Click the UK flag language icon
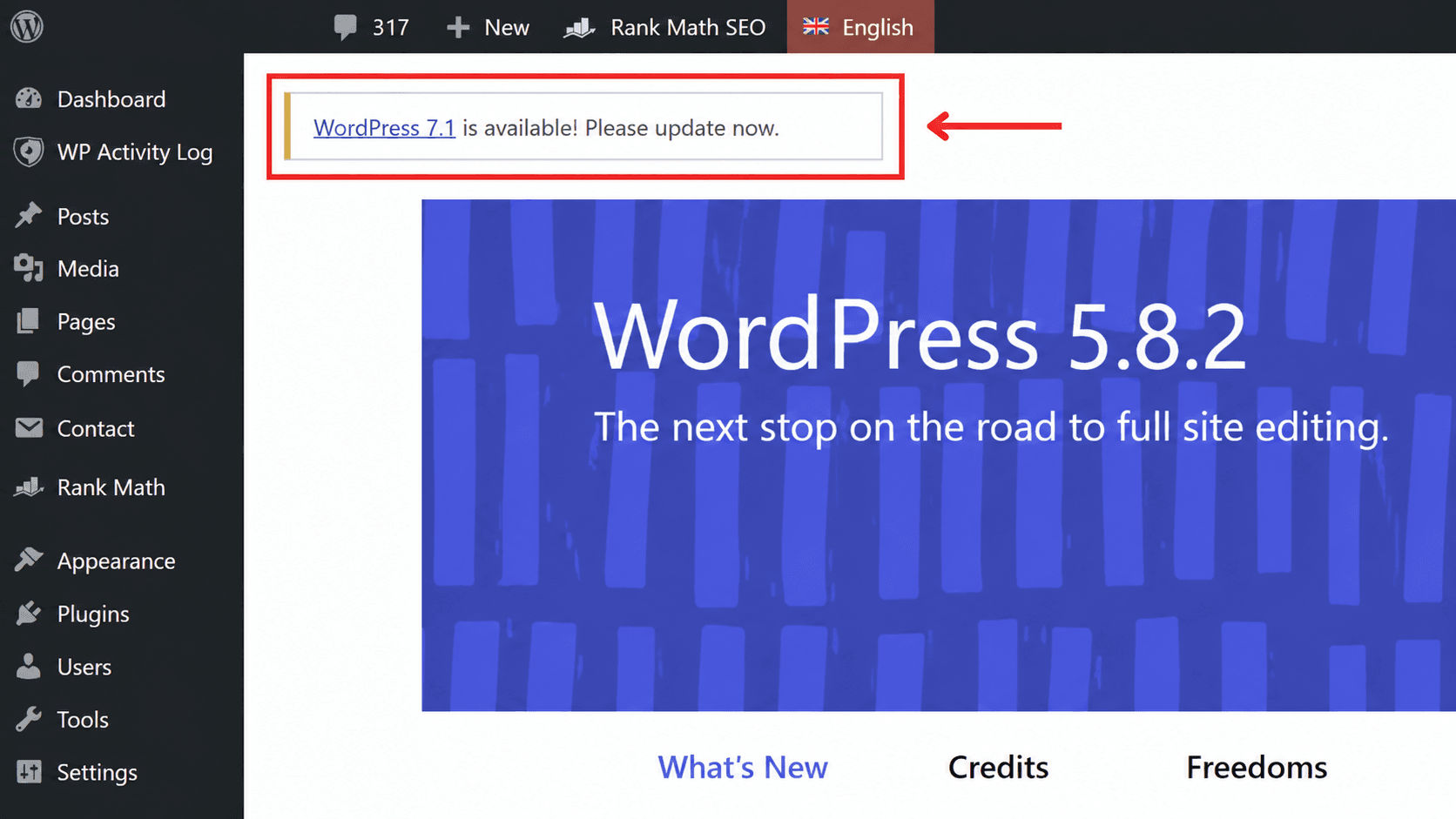 coord(816,27)
